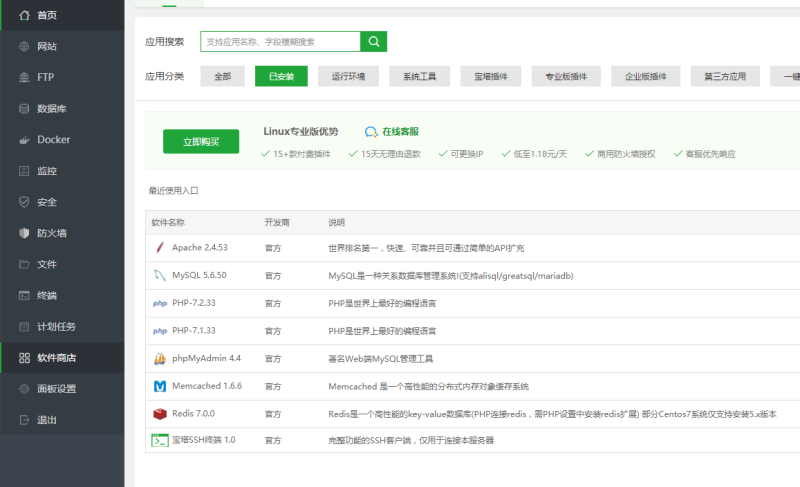
Task: Click the 说明 column header
Action: (336, 222)
